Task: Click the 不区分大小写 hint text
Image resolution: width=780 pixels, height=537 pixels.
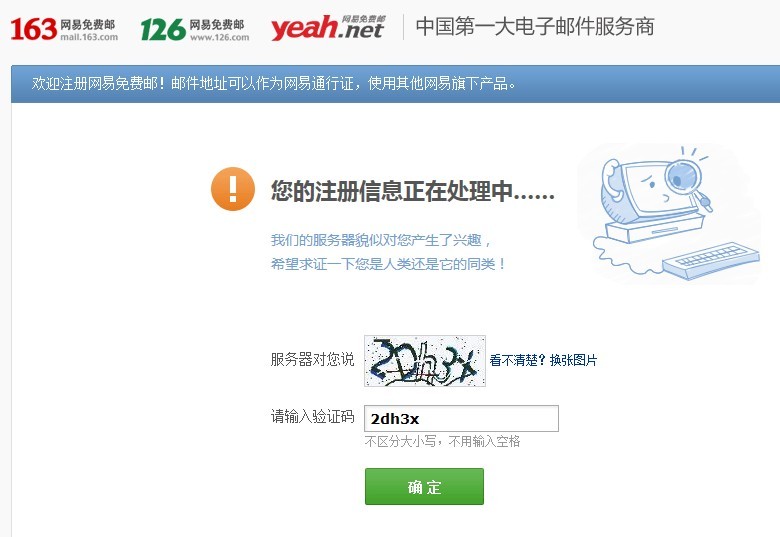Action: (x=400, y=442)
